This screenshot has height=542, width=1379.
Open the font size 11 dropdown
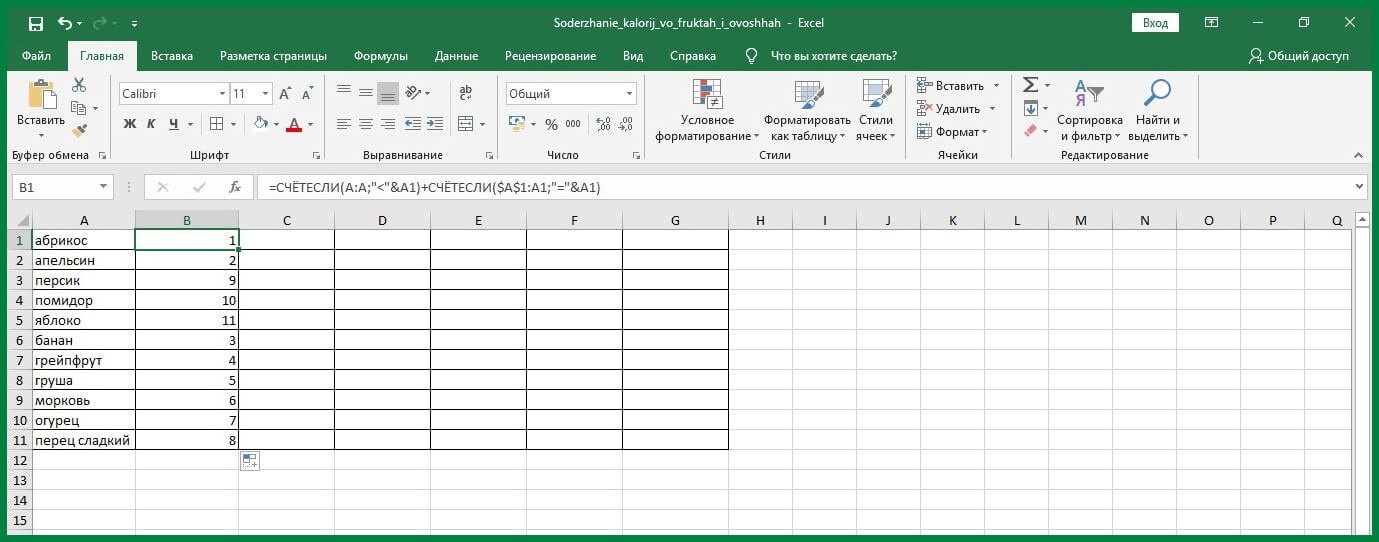pos(265,94)
